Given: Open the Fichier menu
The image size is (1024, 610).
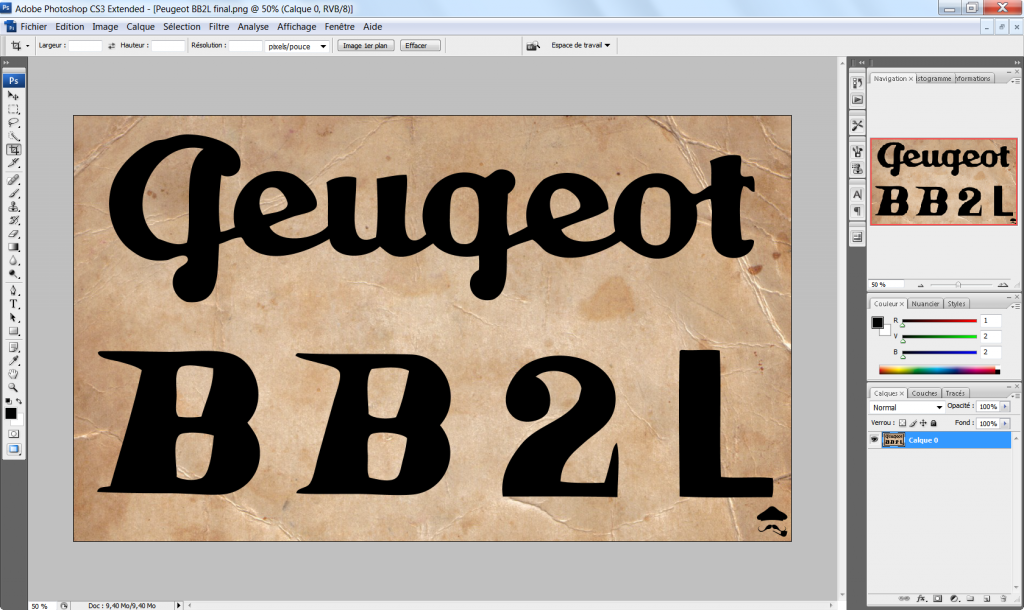Looking at the screenshot, I should click(33, 27).
